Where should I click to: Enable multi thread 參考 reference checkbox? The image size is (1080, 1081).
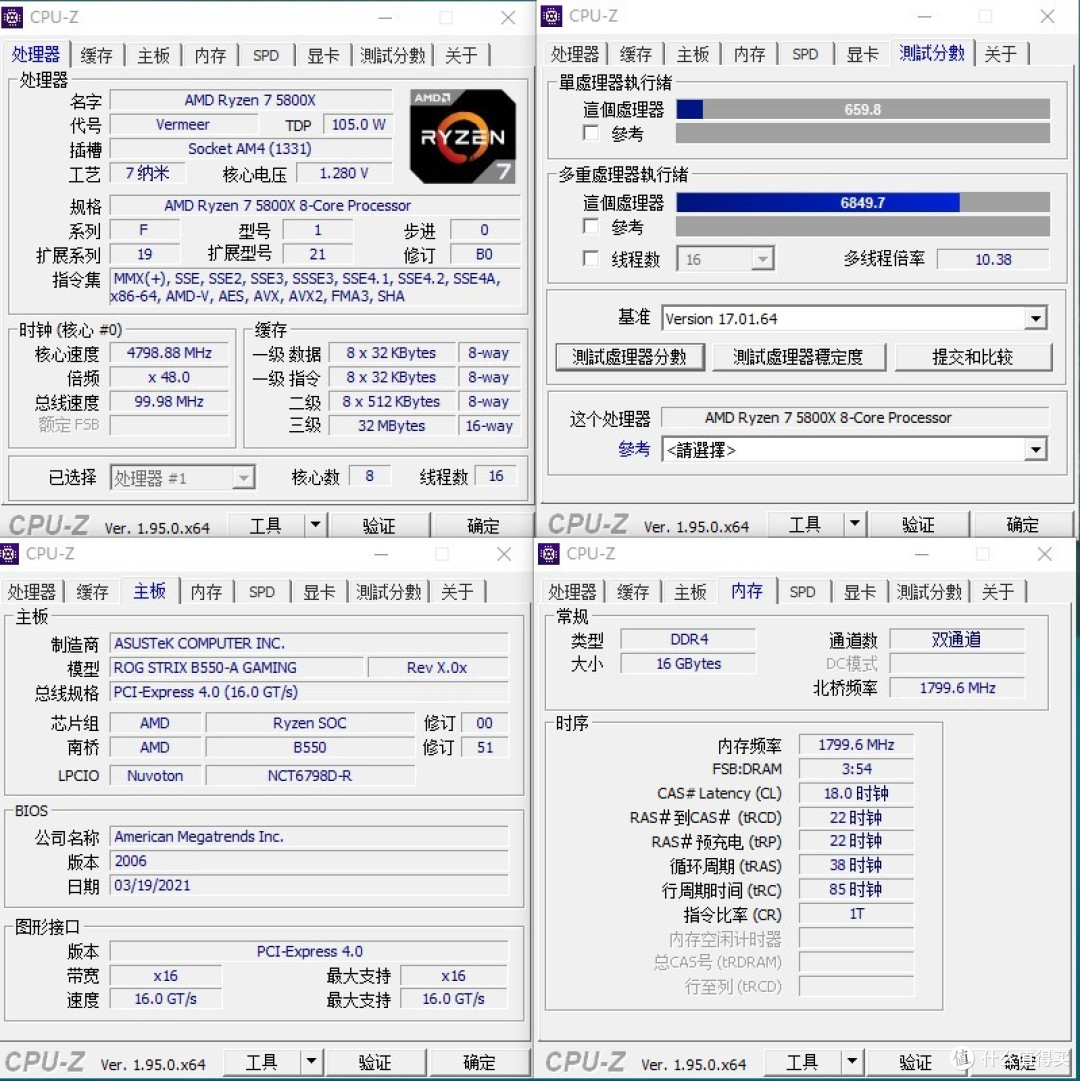(x=591, y=226)
